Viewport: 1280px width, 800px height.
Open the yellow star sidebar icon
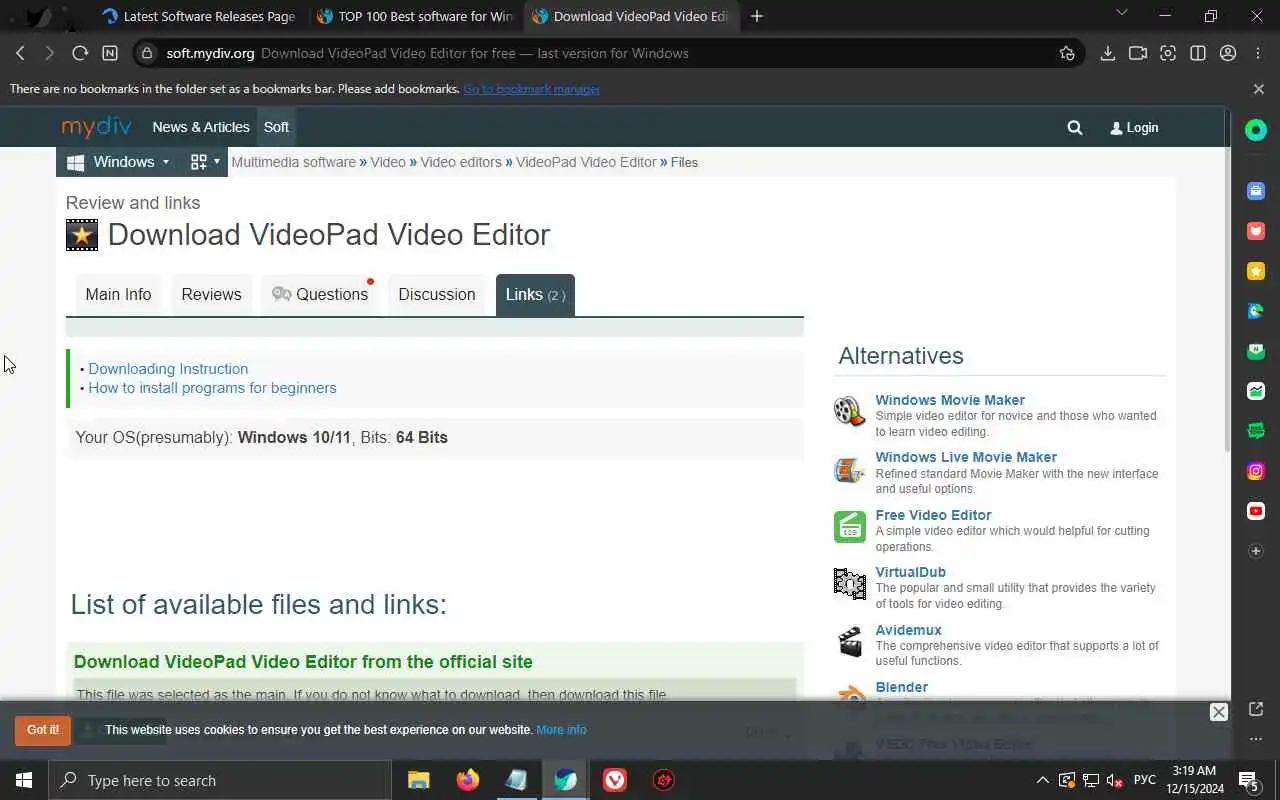1256,271
